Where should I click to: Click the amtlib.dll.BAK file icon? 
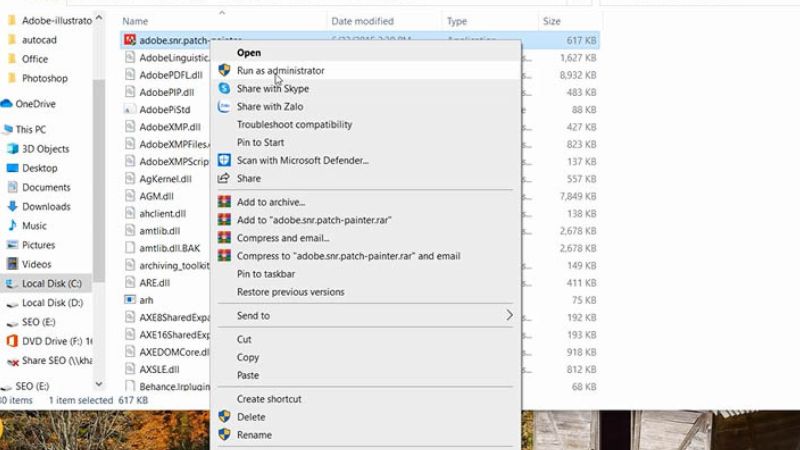pyautogui.click(x=130, y=248)
